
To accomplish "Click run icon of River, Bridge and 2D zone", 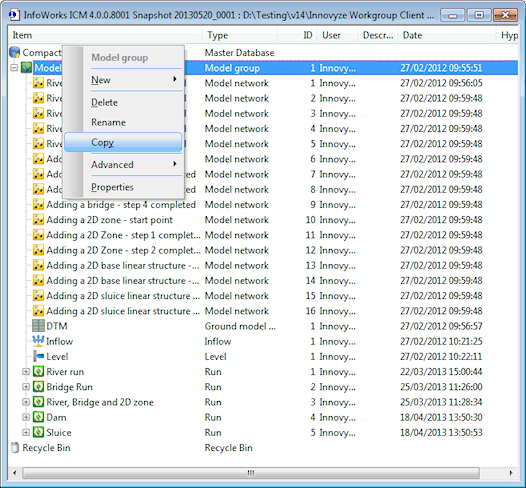I will [x=38, y=402].
